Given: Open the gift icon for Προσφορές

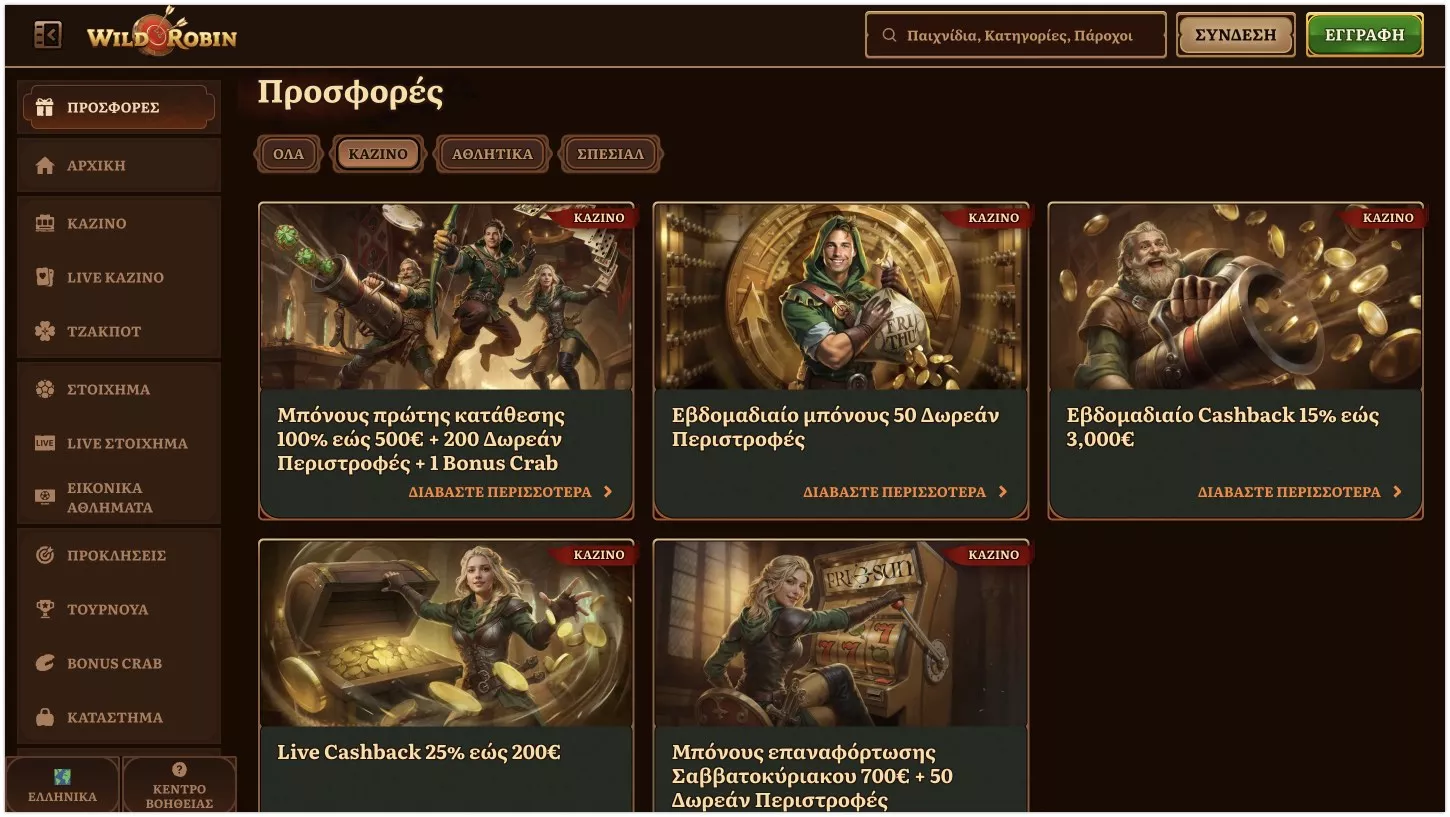Looking at the screenshot, I should [x=44, y=107].
